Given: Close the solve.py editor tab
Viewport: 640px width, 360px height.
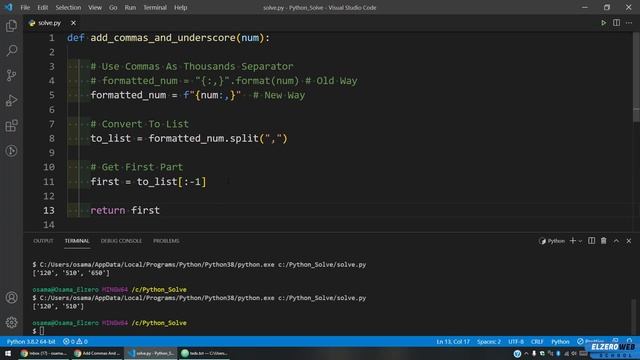Looking at the screenshot, I should point(73,23).
